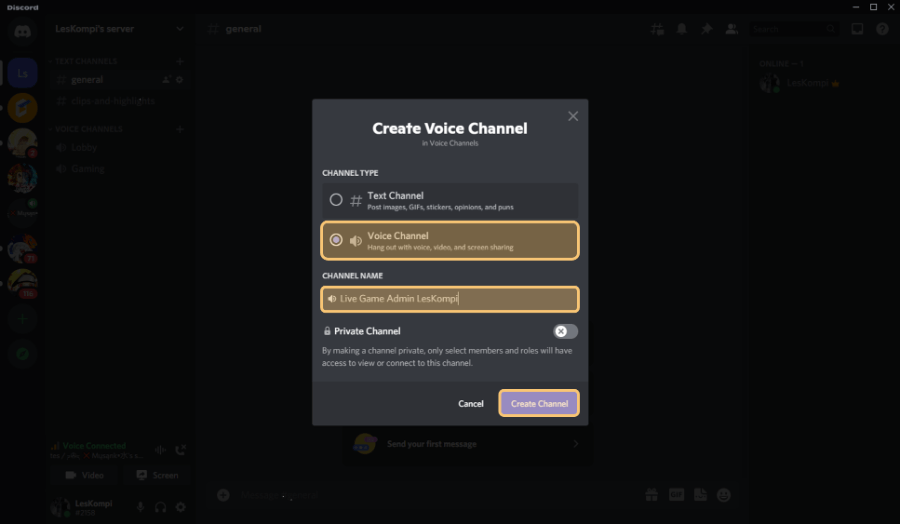The image size is (900, 524).
Task: Toggle noise suppression icon
Action: coord(160,450)
